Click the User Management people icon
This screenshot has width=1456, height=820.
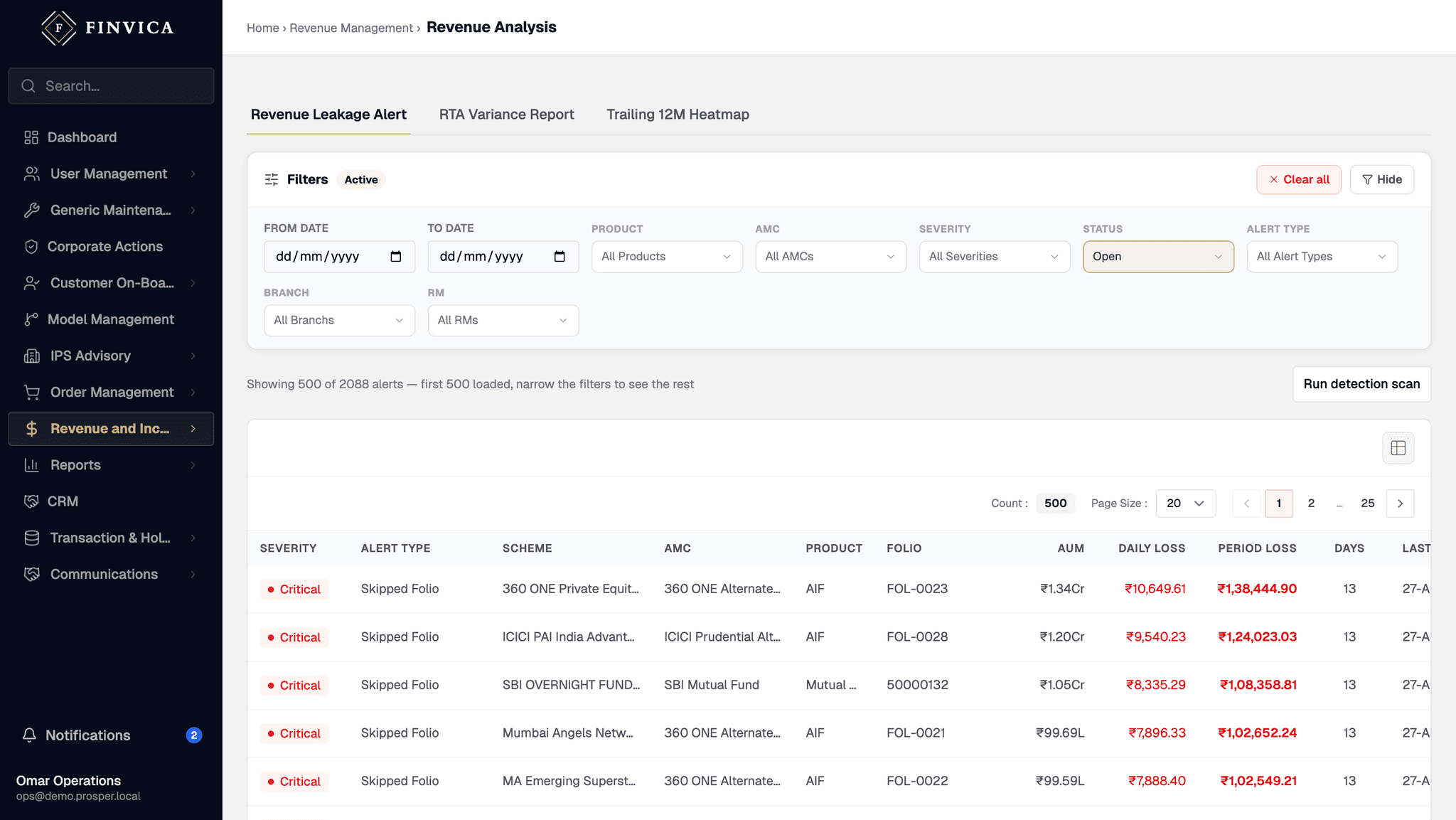[x=31, y=174]
